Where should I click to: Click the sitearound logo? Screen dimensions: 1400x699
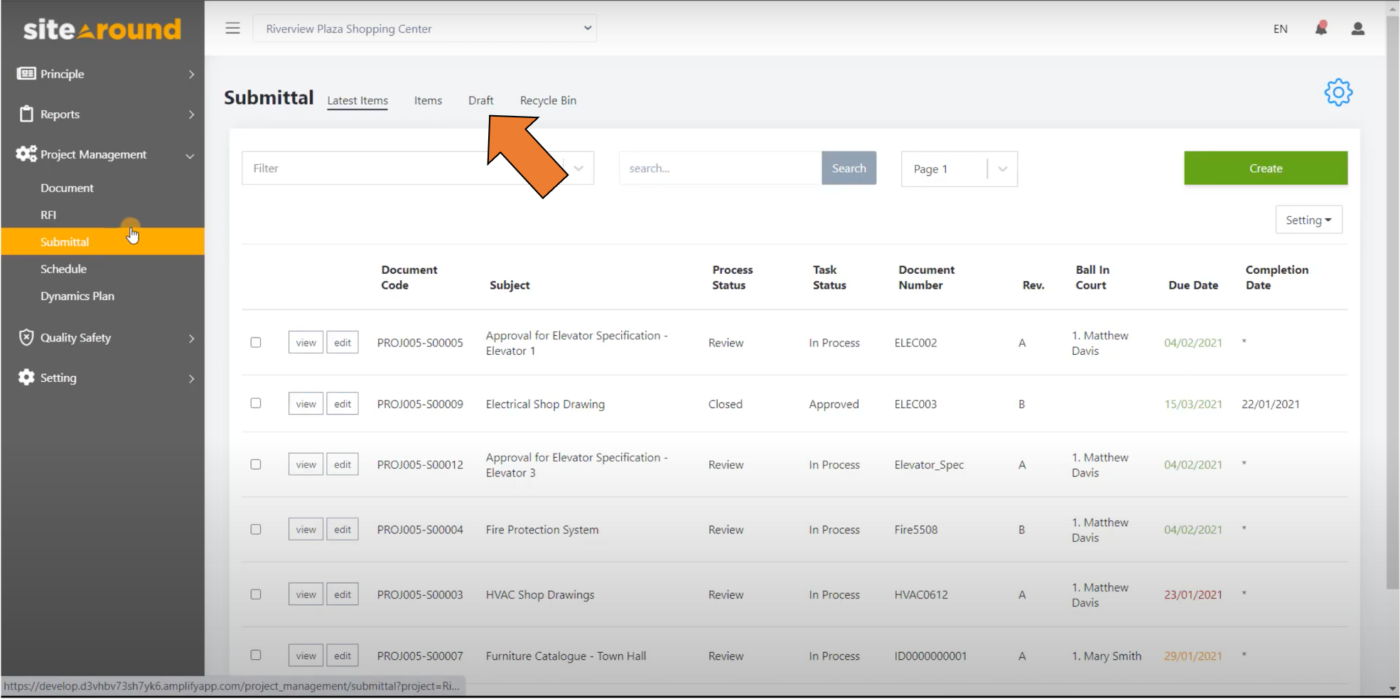[x=102, y=29]
